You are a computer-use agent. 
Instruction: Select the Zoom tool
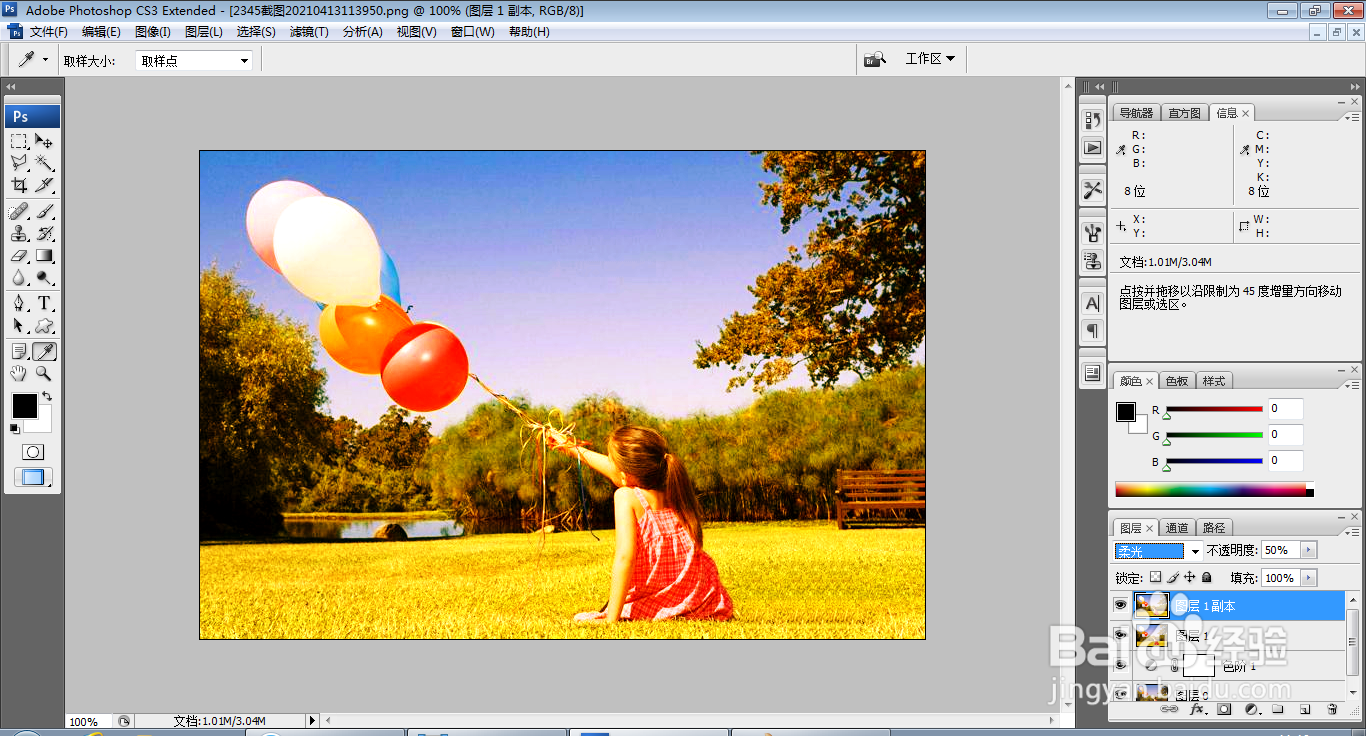click(45, 373)
